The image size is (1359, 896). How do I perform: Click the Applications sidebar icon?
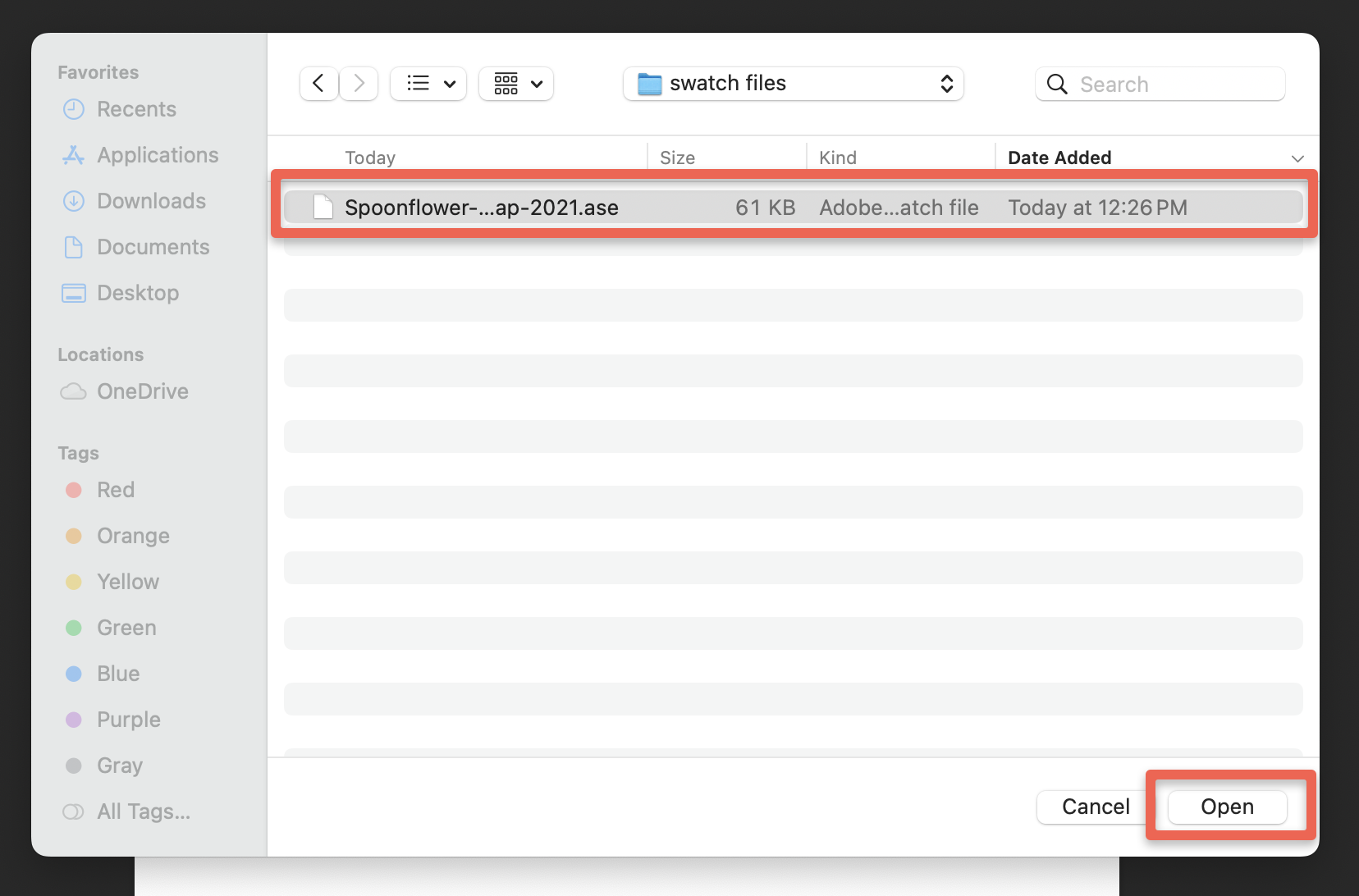(x=74, y=155)
